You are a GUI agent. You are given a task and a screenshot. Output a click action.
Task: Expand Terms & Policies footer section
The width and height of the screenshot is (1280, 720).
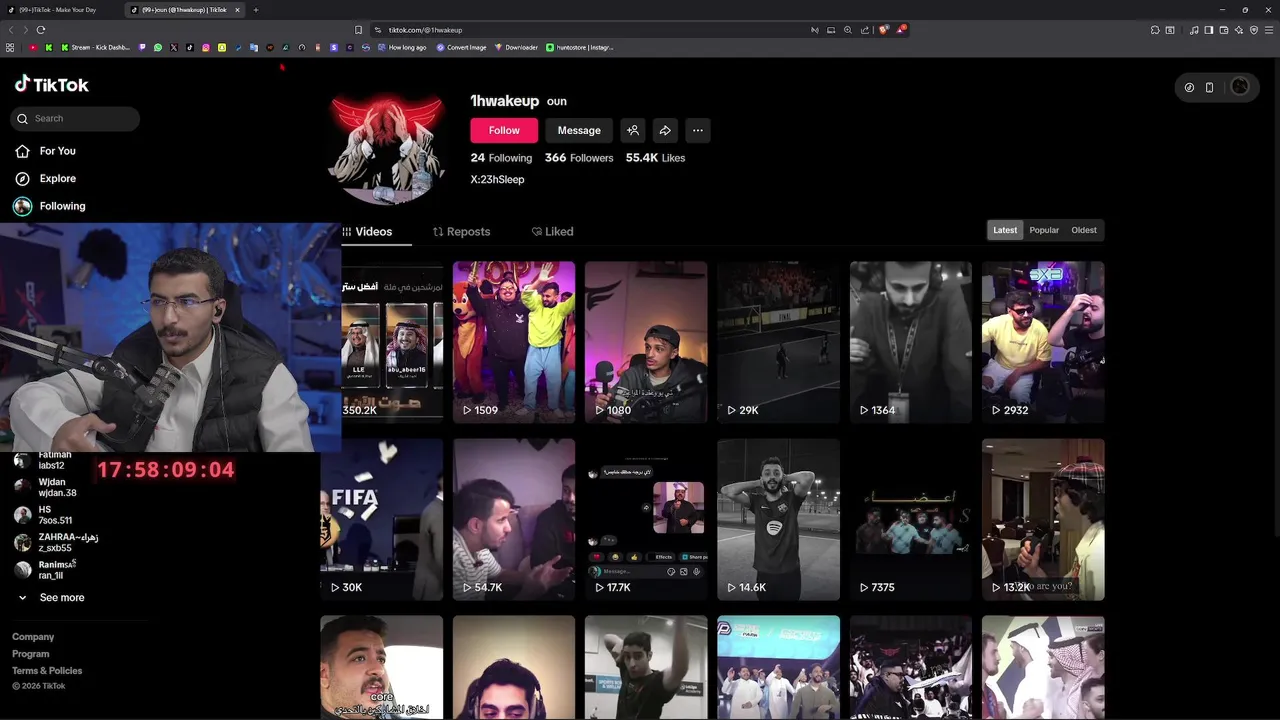click(x=47, y=671)
